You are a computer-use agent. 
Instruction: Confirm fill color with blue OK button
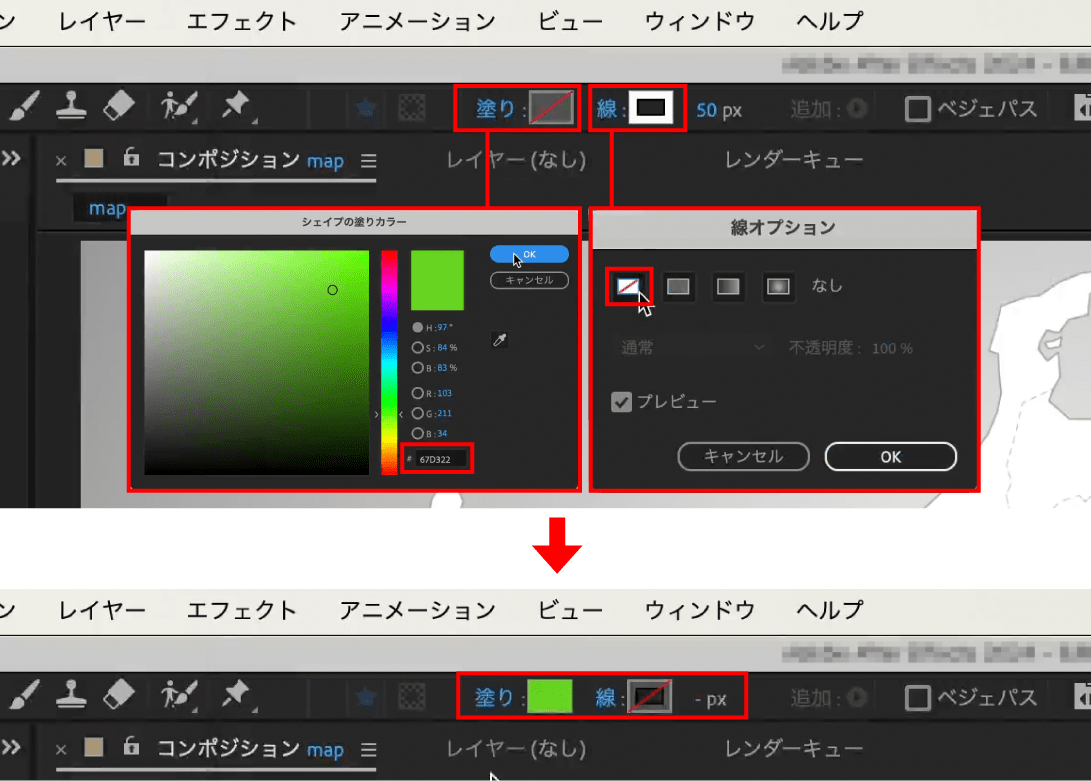click(x=529, y=254)
